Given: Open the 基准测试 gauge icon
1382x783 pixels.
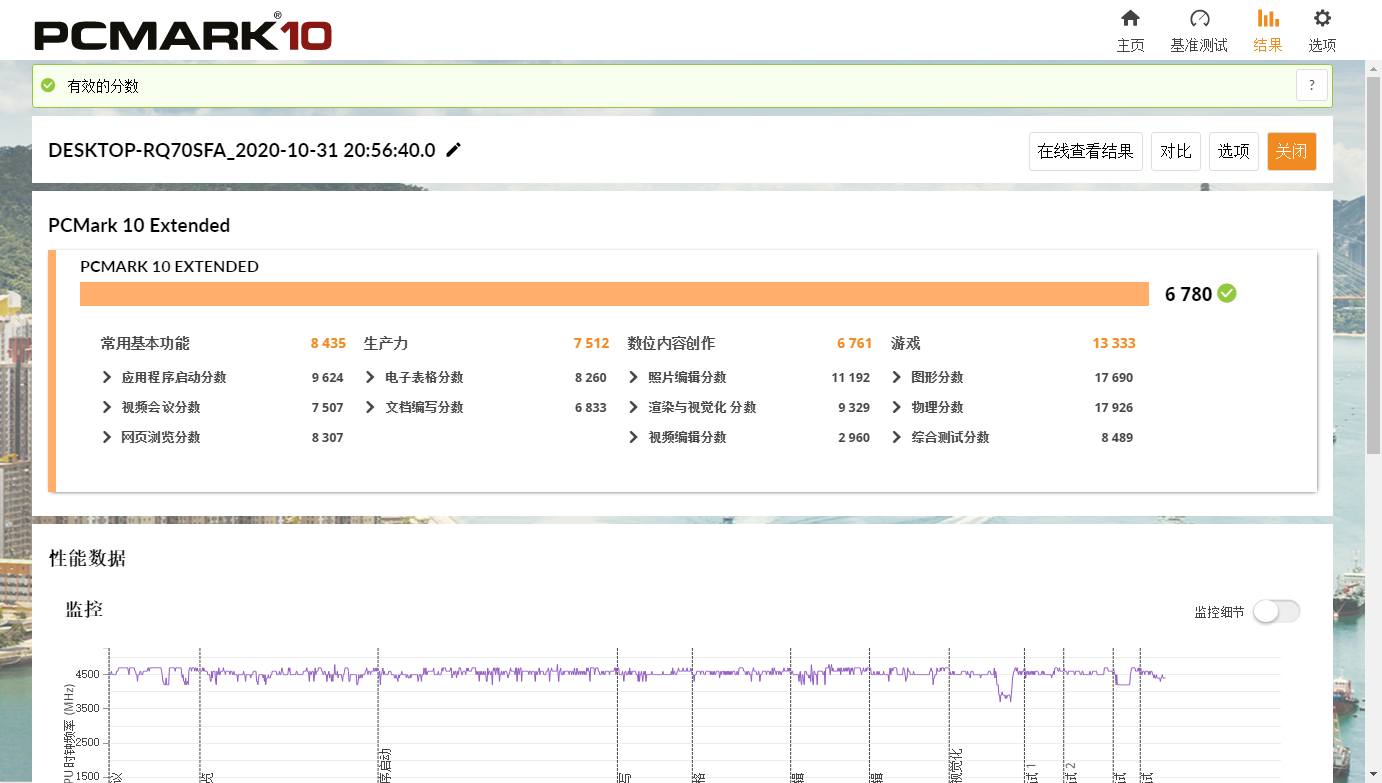Looking at the screenshot, I should (x=1199, y=18).
